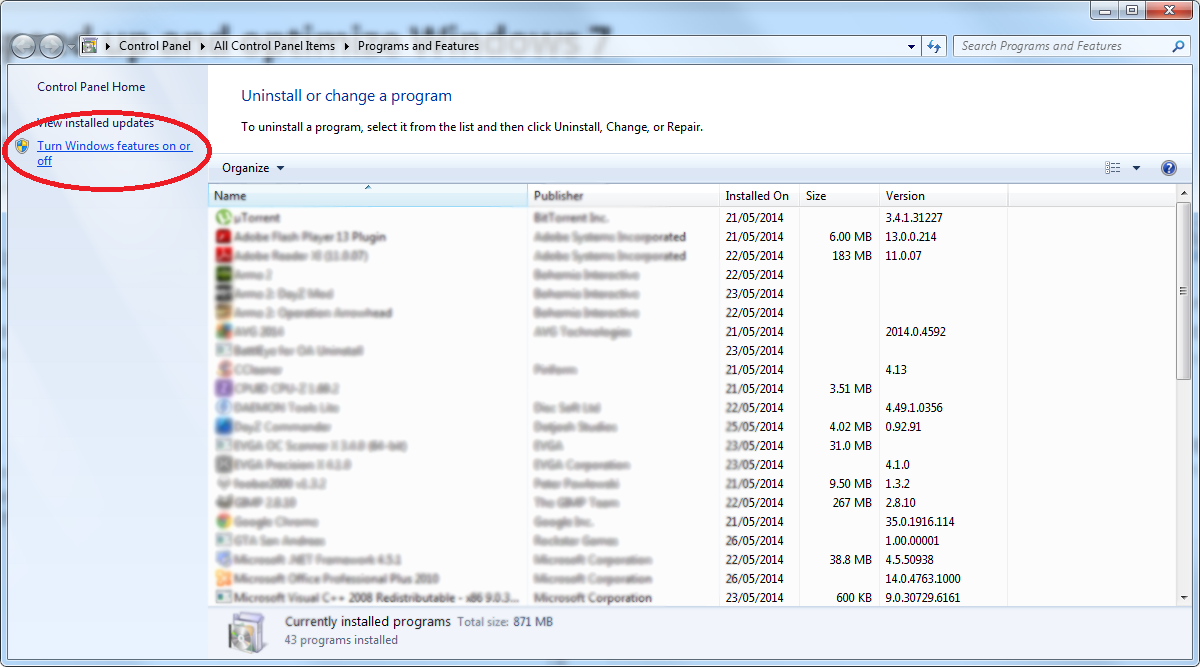Click the EVGA Precision X icon

(224, 465)
